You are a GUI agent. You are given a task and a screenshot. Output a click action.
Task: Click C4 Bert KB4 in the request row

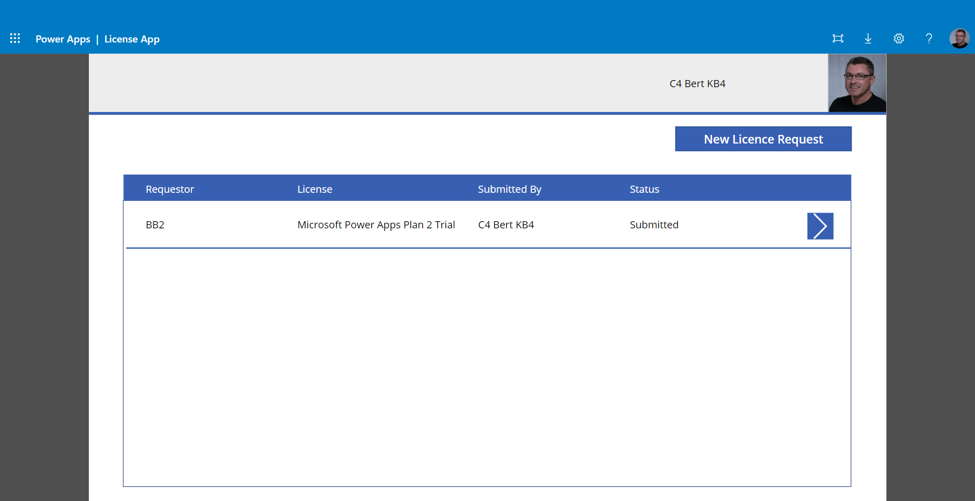click(506, 225)
